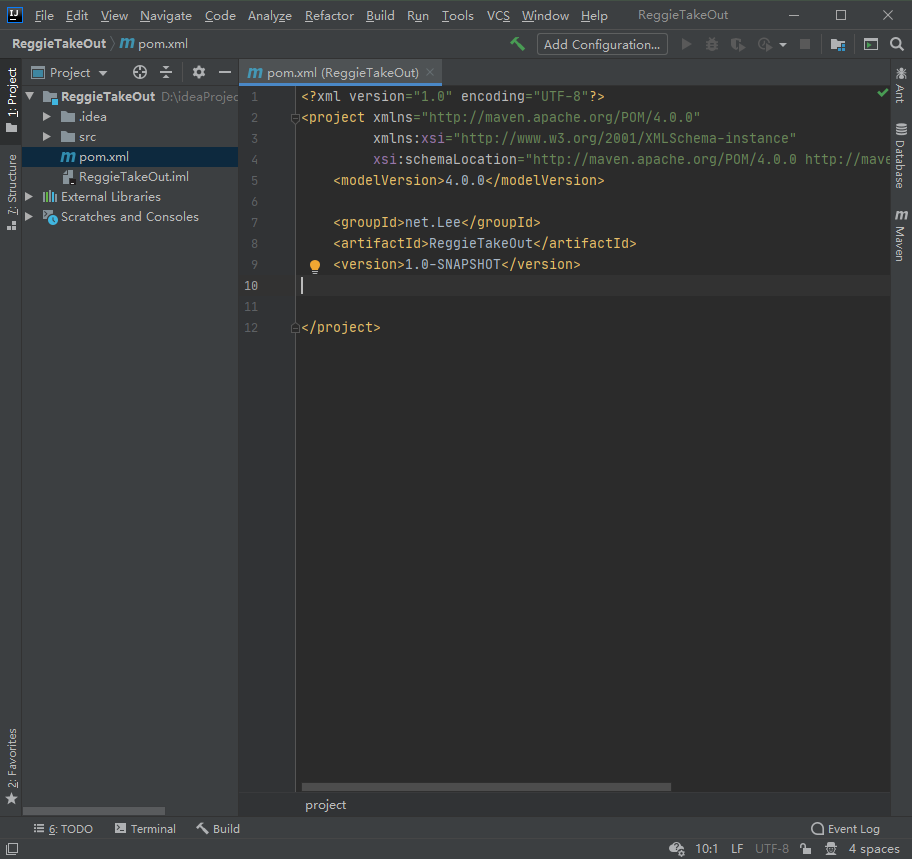Image resolution: width=912 pixels, height=859 pixels.
Task: Open the Refactor menu
Action: pos(329,16)
